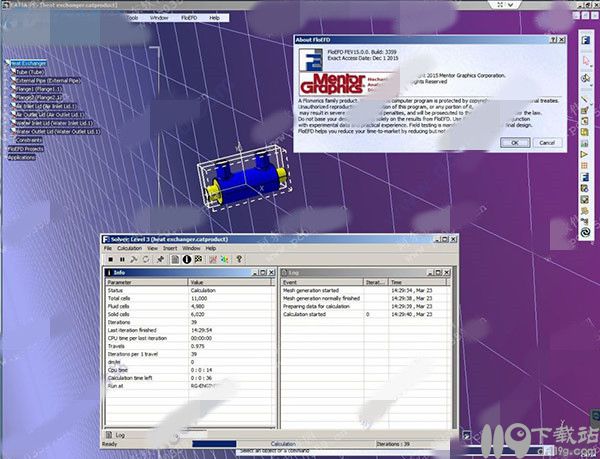600x459 pixels.
Task: Click the 'Calculation time left' parameter
Action: tap(130, 378)
